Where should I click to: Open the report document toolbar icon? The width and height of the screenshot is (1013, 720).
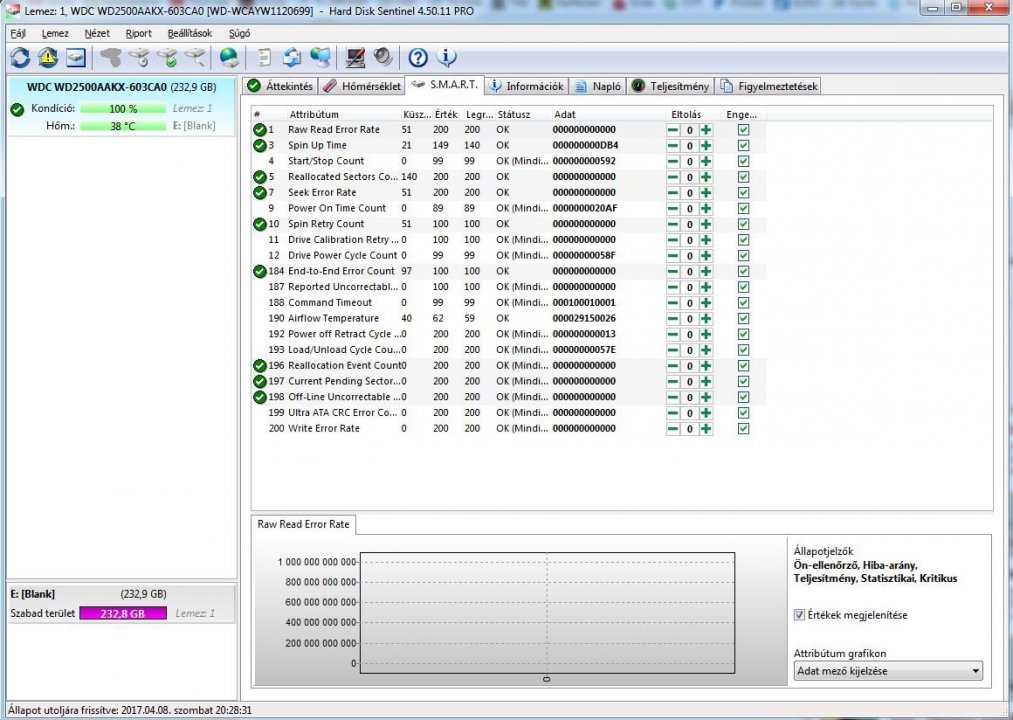(x=264, y=58)
